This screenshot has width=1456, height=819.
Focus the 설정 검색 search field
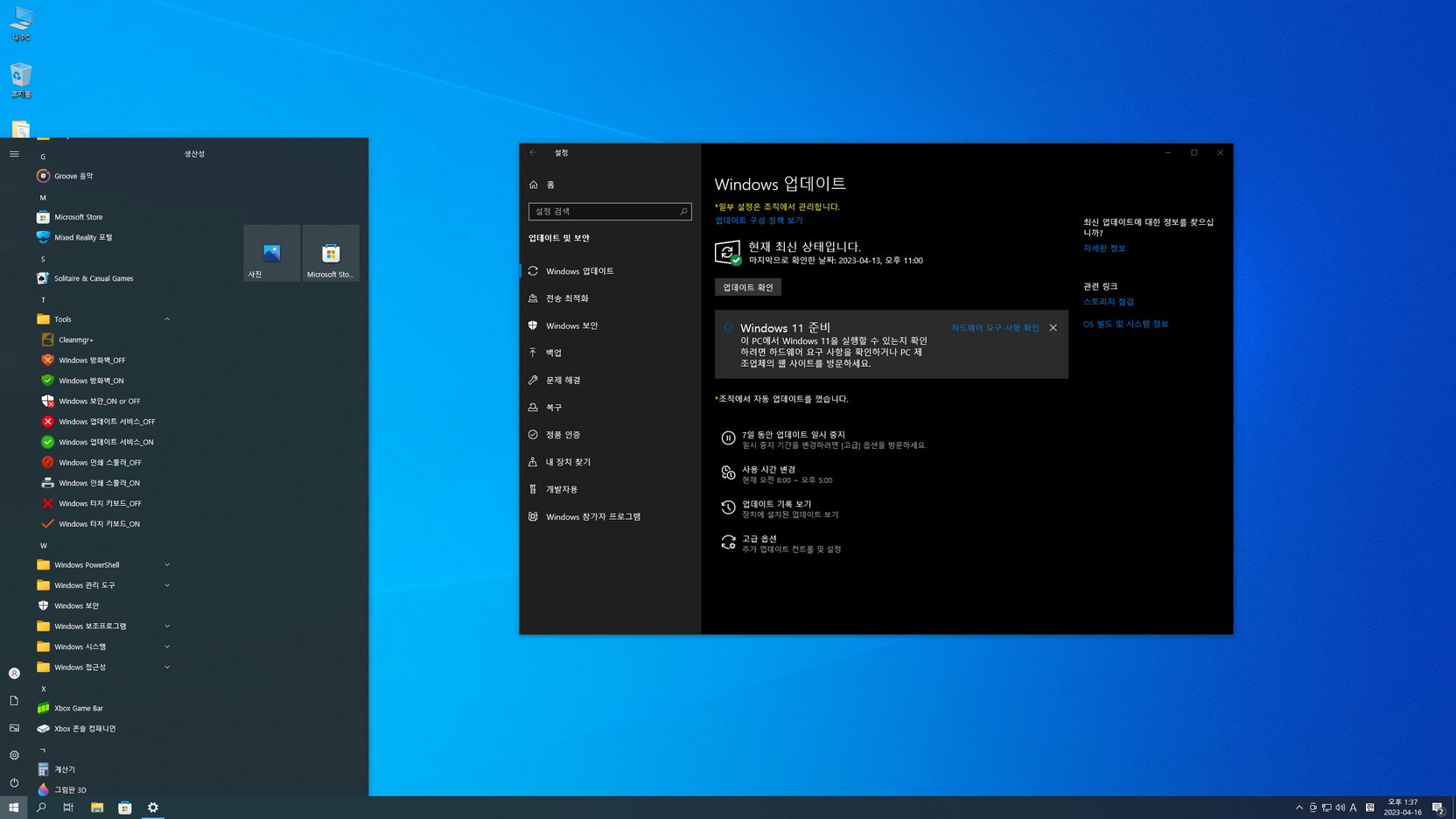(x=610, y=212)
